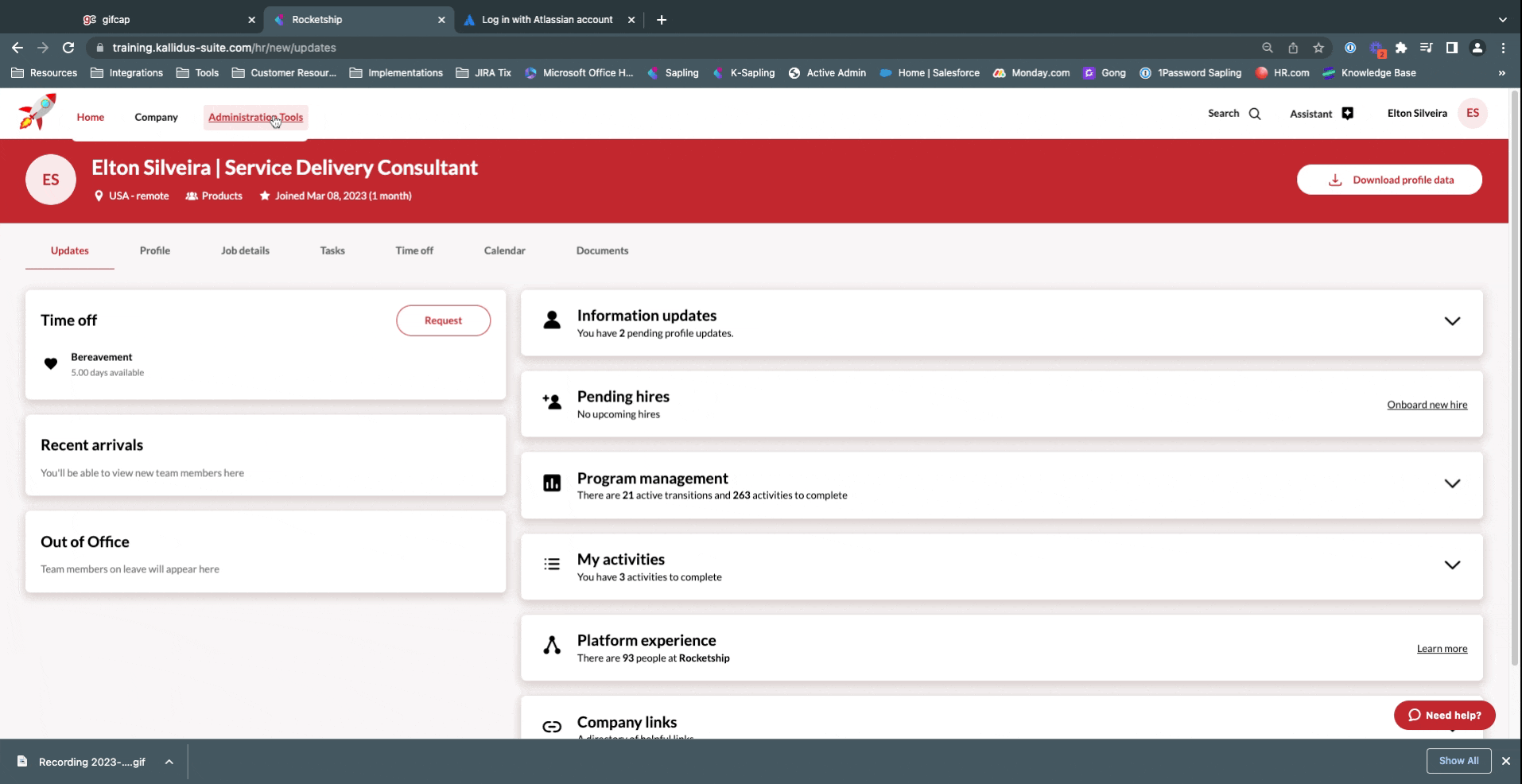Click the My activities list icon

551,565
